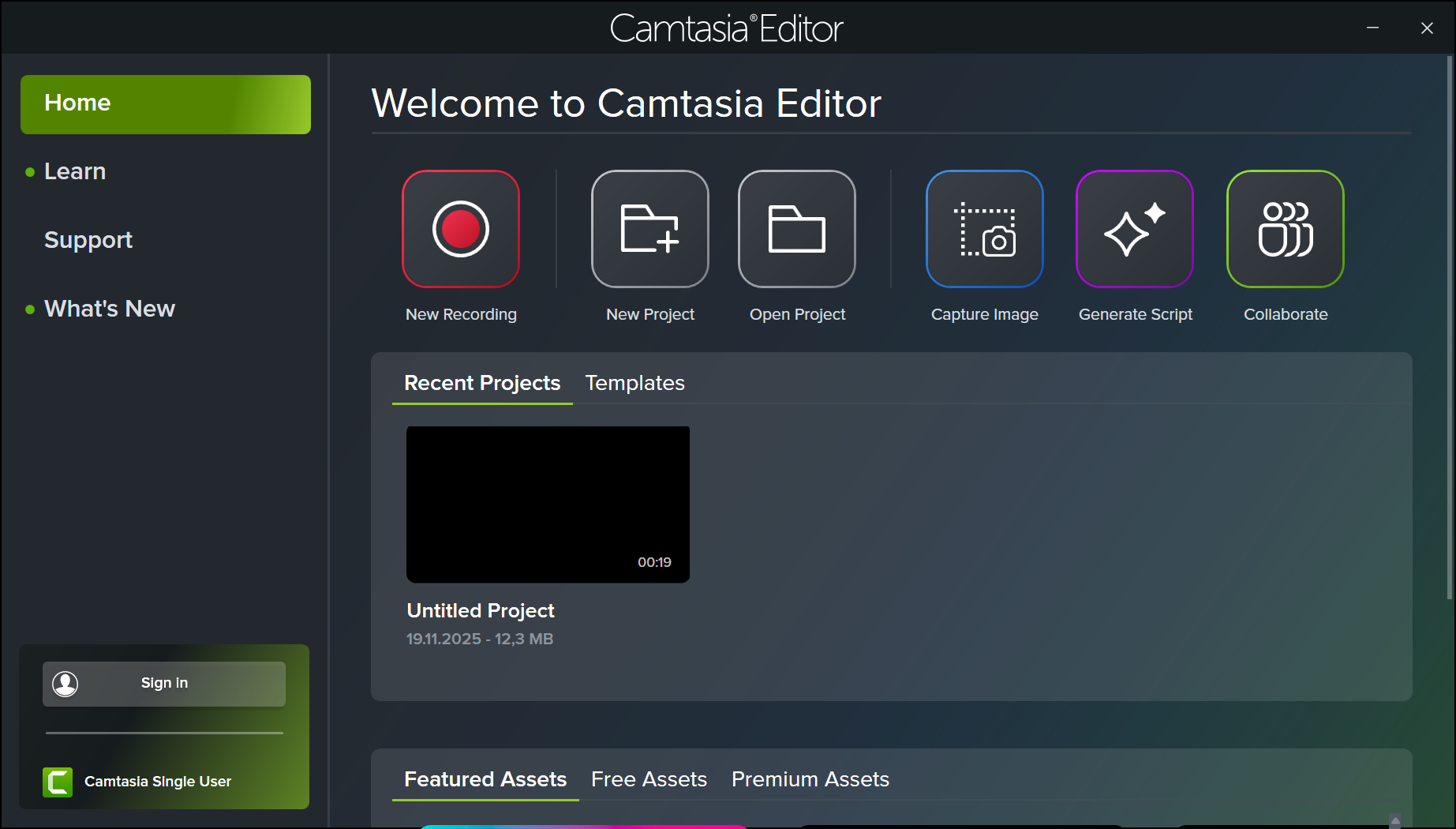Click the Camtasia logo beside Single User
This screenshot has height=829, width=1456.
click(x=58, y=782)
